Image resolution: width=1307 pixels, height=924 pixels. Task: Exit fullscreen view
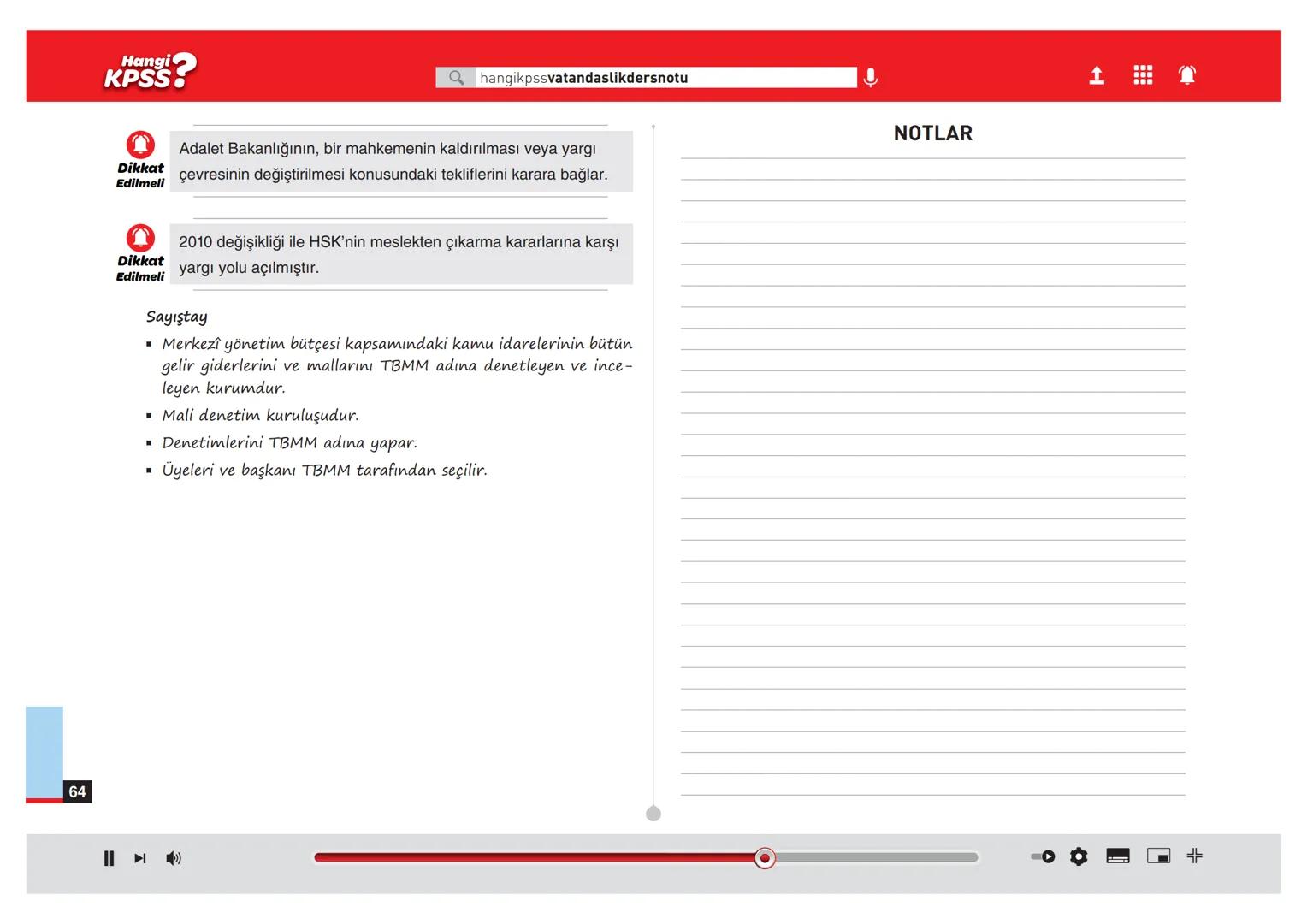point(1195,856)
